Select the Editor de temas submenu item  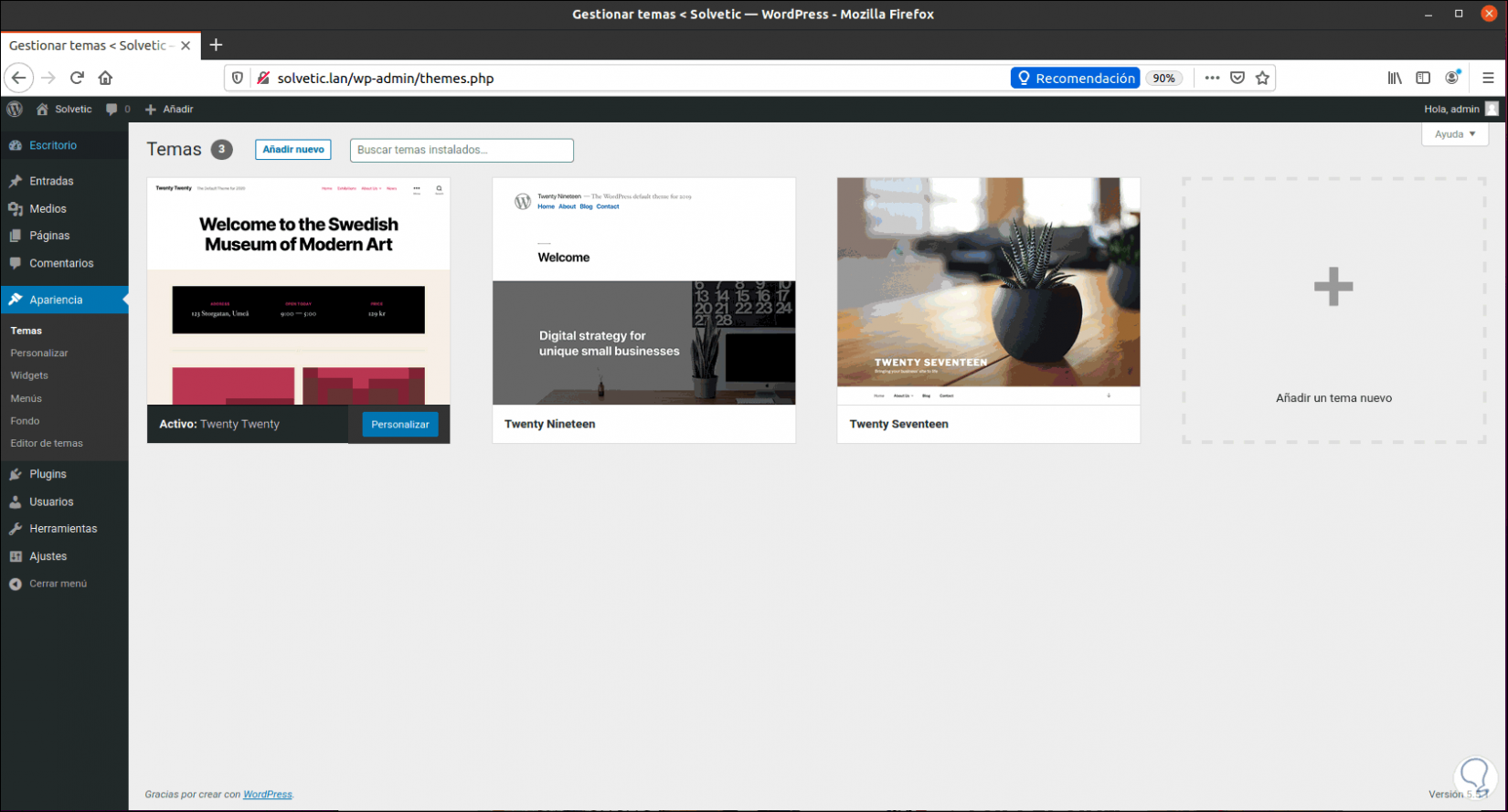47,444
